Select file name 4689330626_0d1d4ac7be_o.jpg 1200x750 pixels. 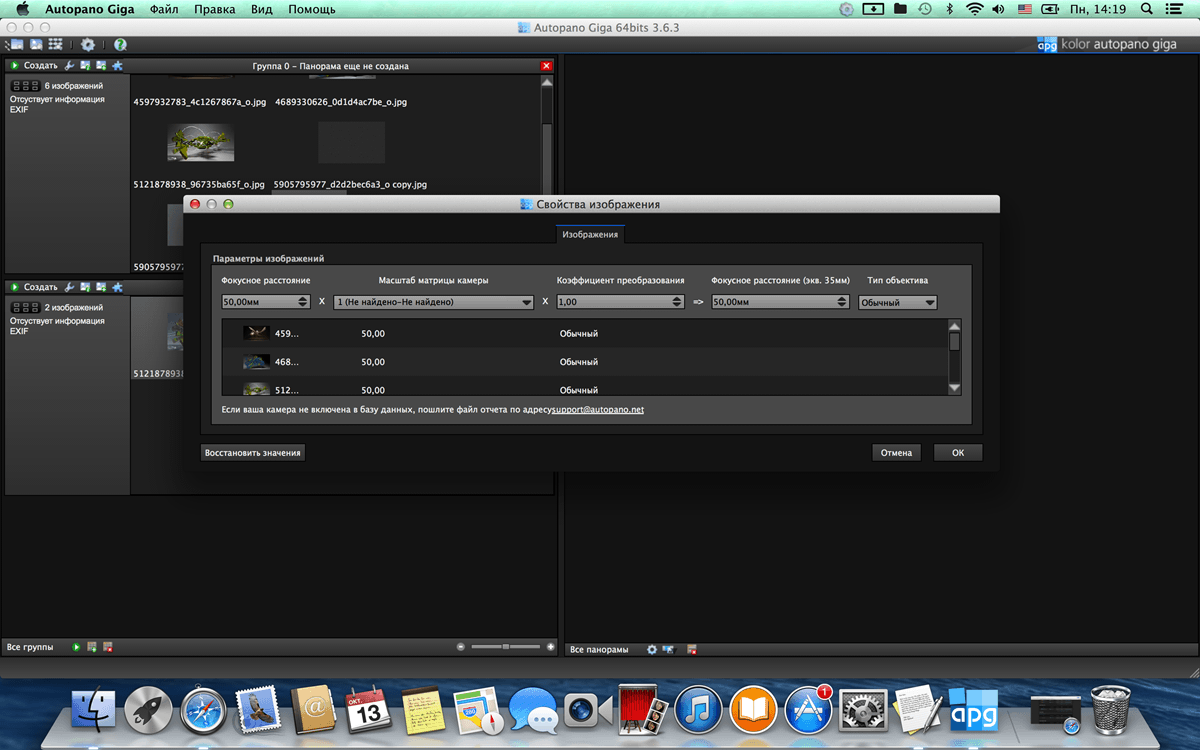point(340,102)
